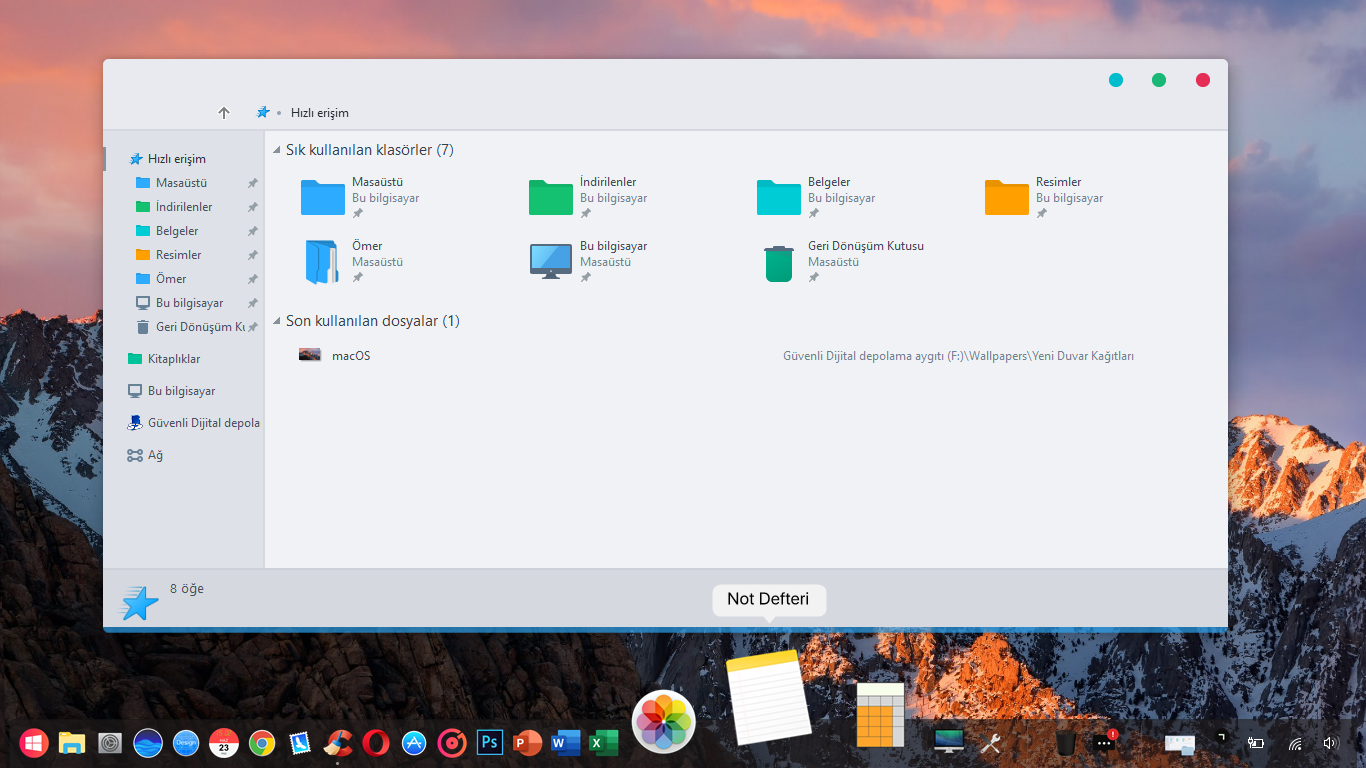Open the battery status tray icon

pos(1256,743)
